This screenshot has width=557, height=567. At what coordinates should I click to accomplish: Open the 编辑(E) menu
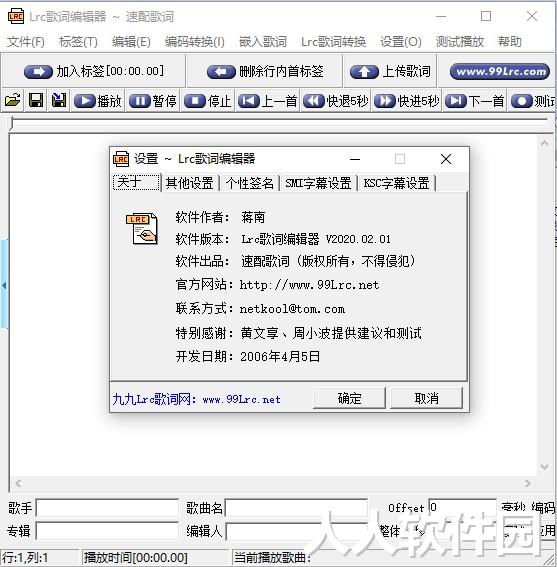[131, 42]
